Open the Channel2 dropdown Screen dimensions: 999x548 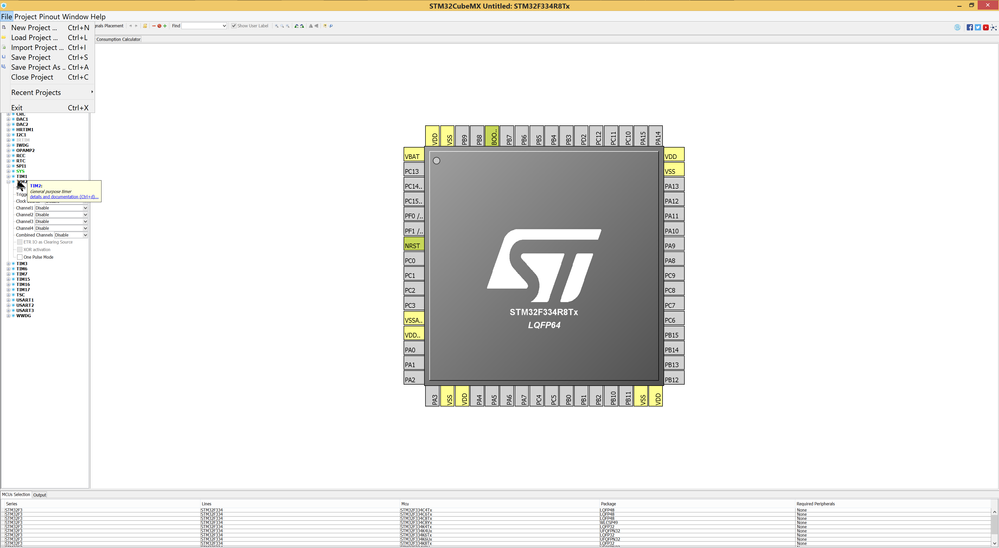(61, 215)
